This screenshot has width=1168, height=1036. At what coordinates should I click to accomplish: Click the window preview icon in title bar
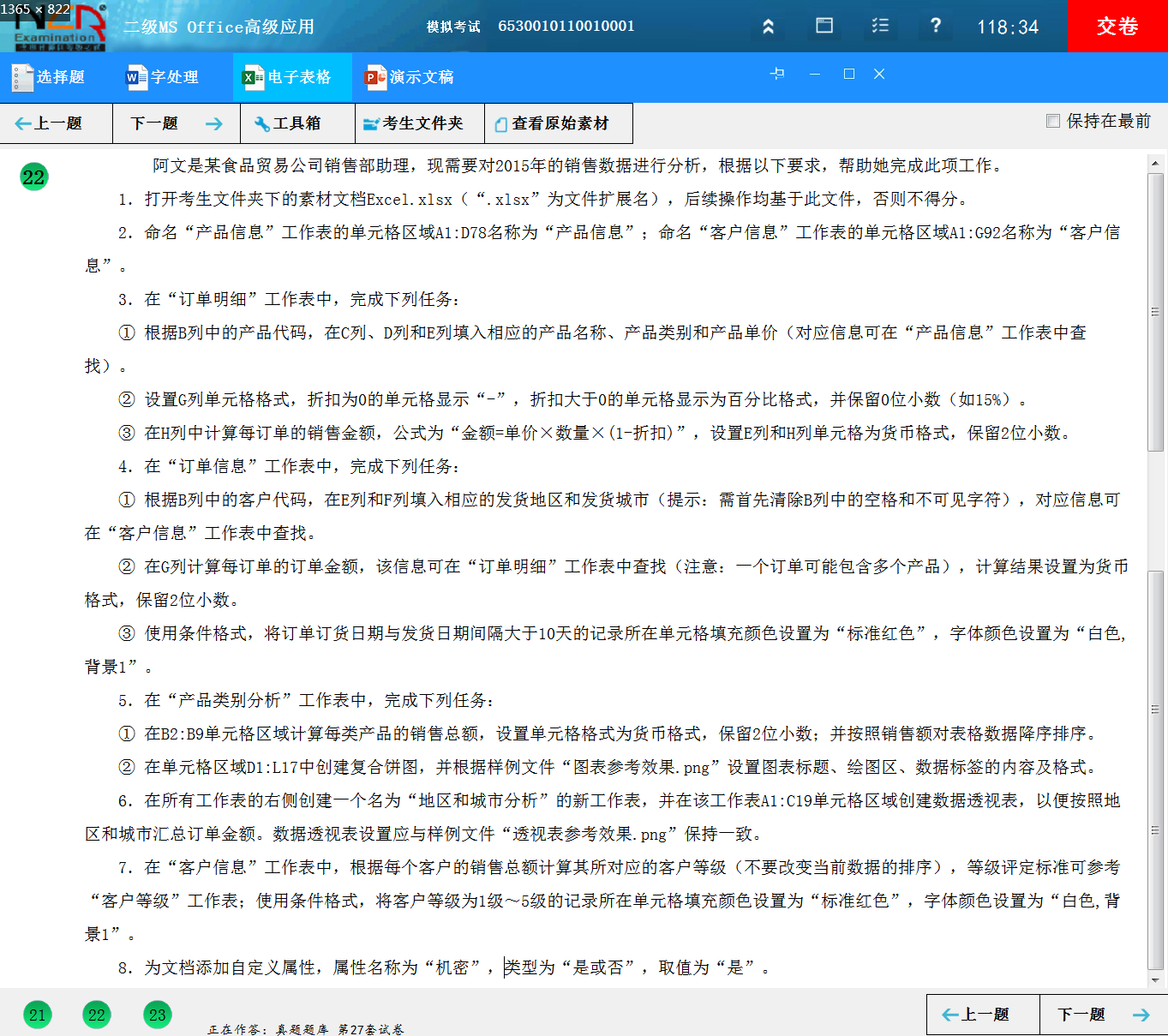pyautogui.click(x=824, y=26)
